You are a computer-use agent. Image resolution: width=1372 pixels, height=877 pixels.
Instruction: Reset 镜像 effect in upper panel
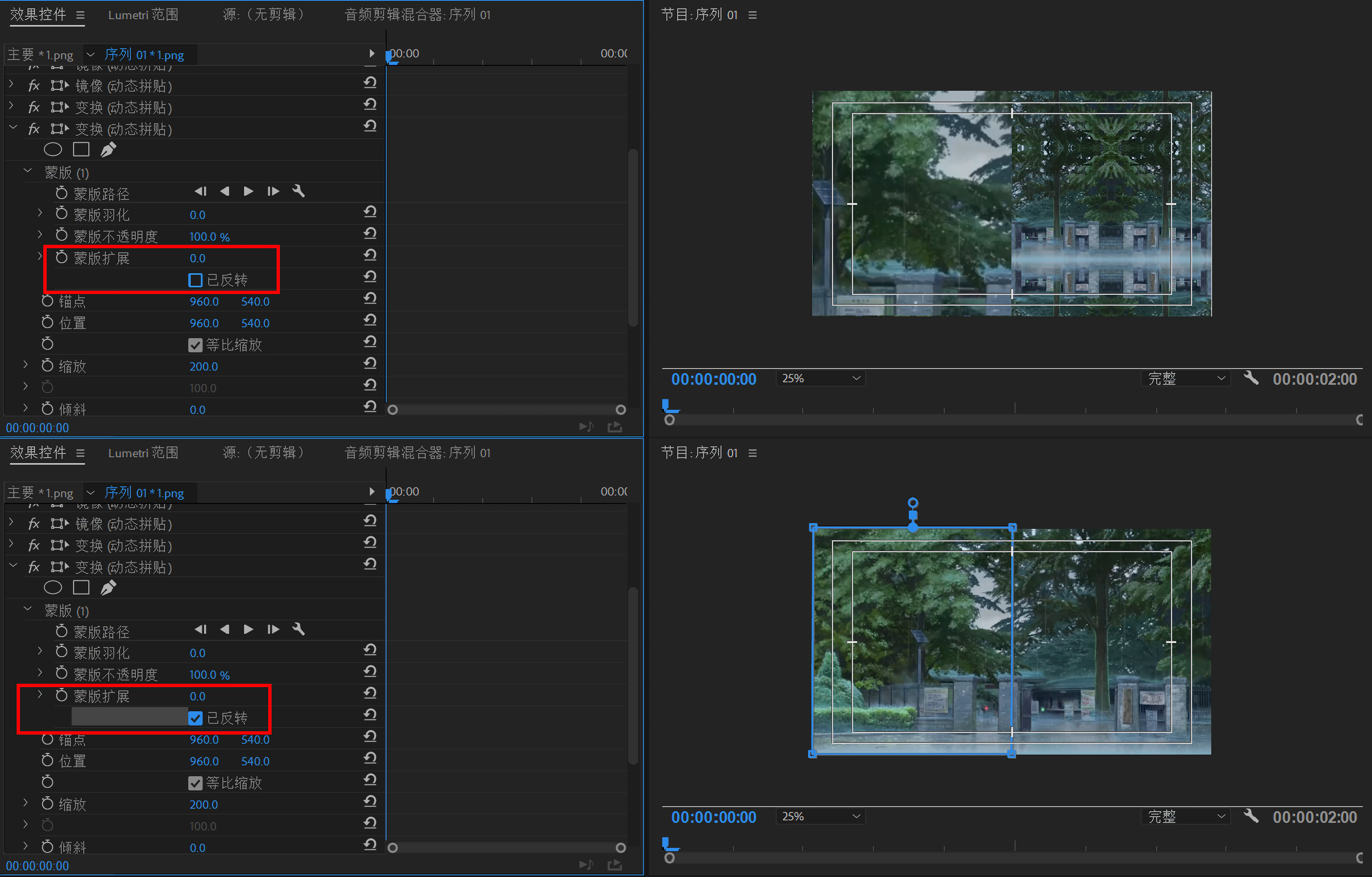(x=370, y=82)
